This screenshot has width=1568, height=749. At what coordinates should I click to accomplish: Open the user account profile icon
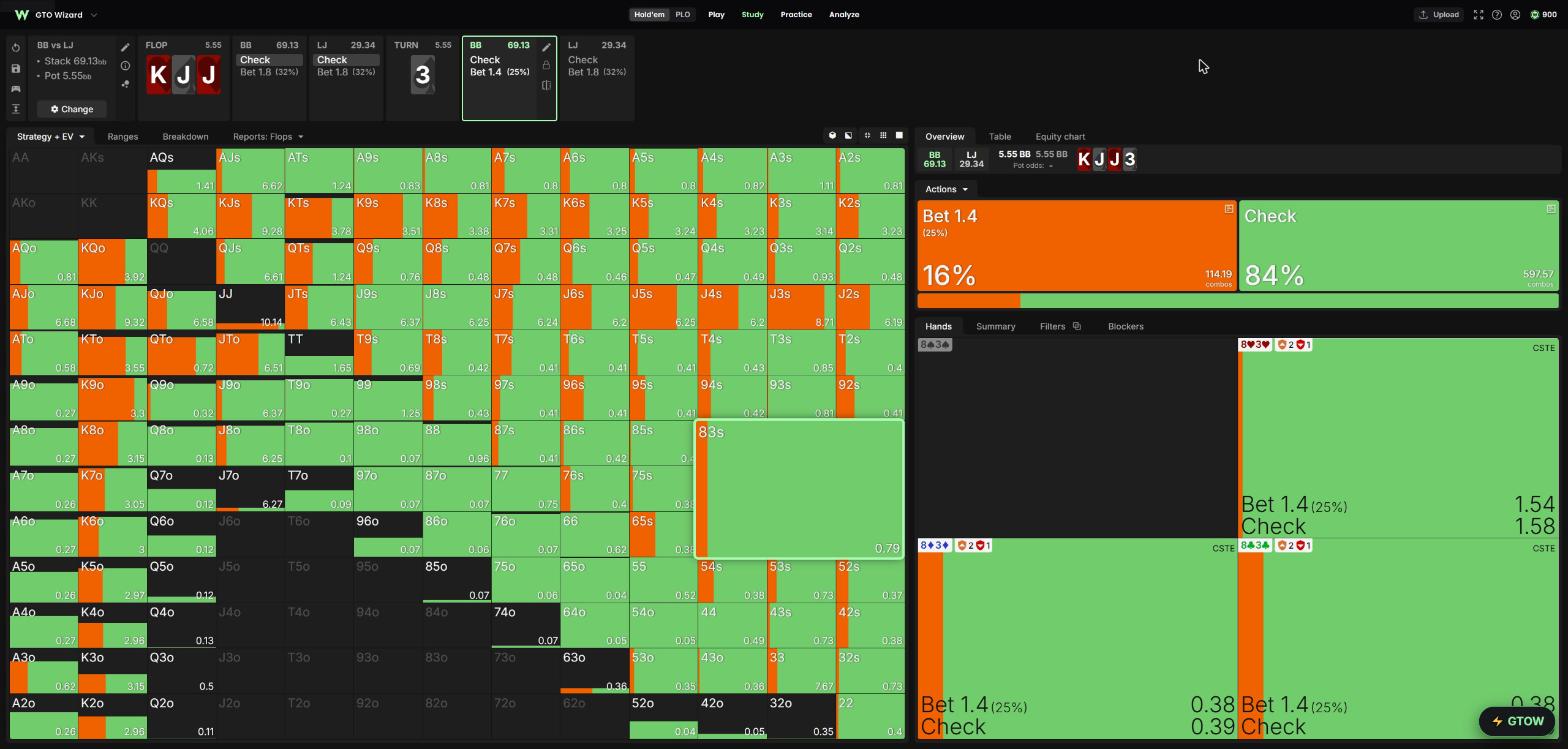[1515, 15]
